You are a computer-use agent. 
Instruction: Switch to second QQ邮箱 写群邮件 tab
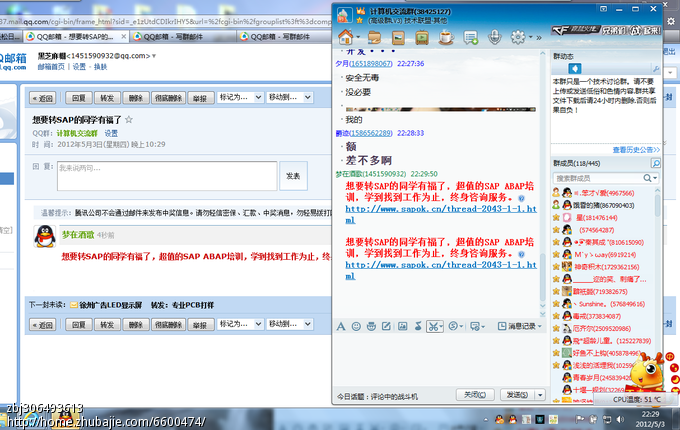click(x=184, y=37)
